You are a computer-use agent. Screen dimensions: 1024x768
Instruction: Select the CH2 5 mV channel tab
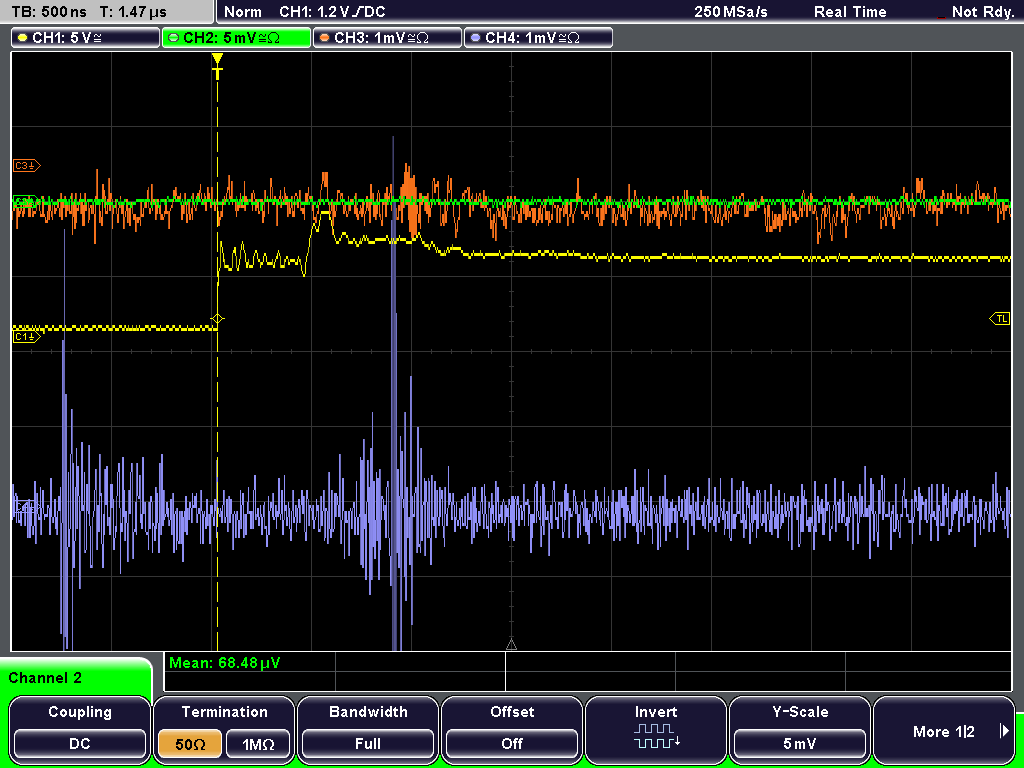pyautogui.click(x=236, y=37)
